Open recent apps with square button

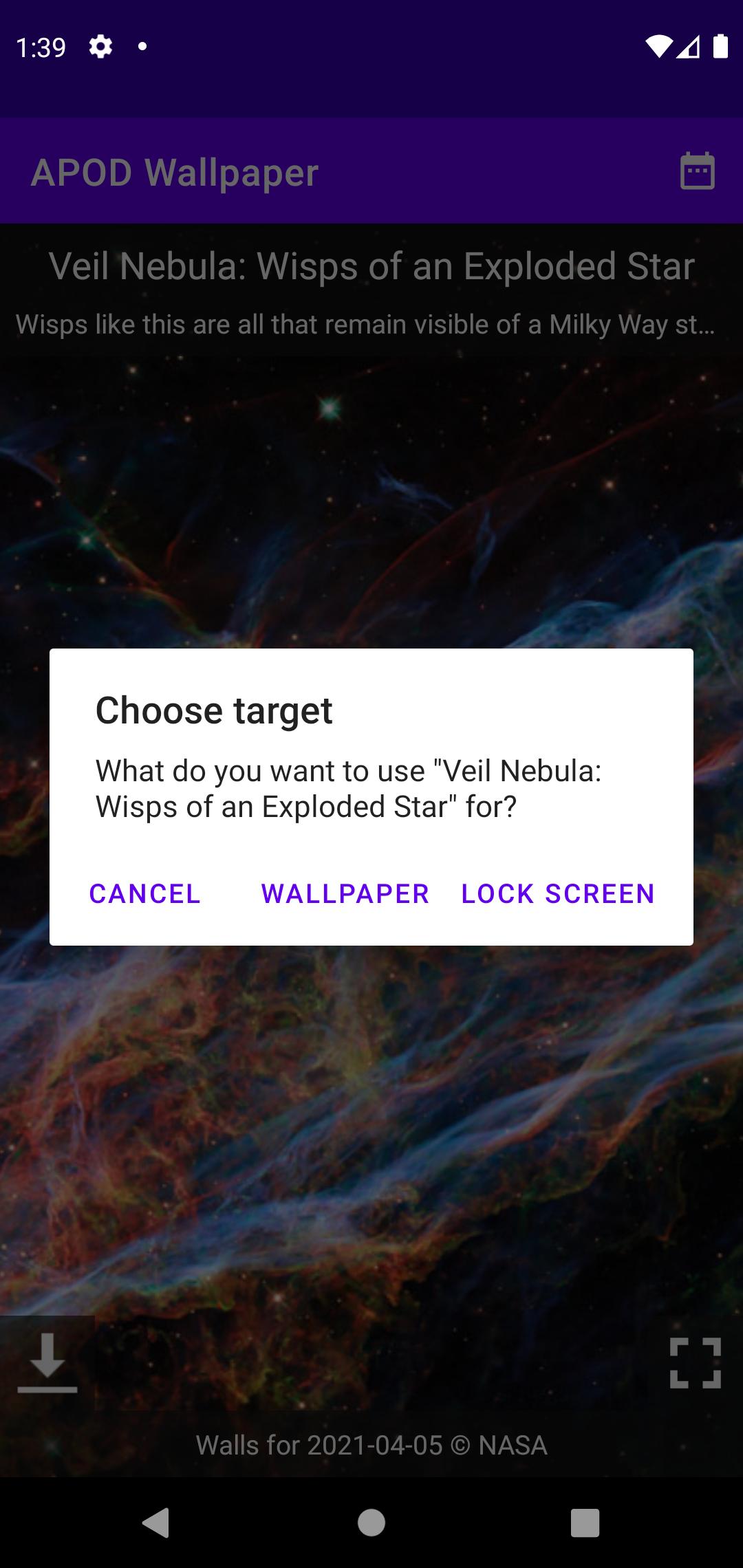point(585,1522)
